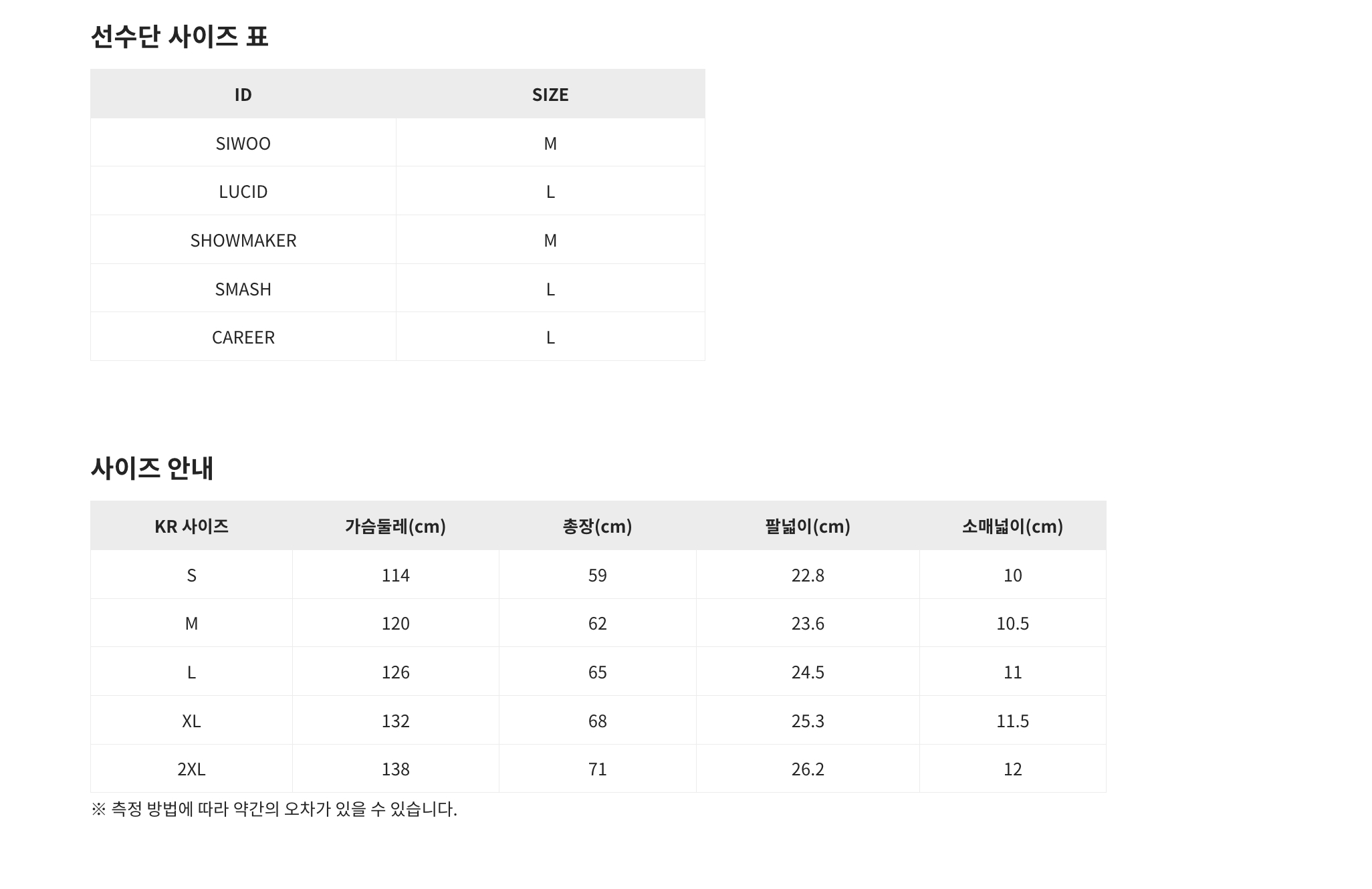Select the ID column header
The image size is (1372, 889).
click(243, 94)
